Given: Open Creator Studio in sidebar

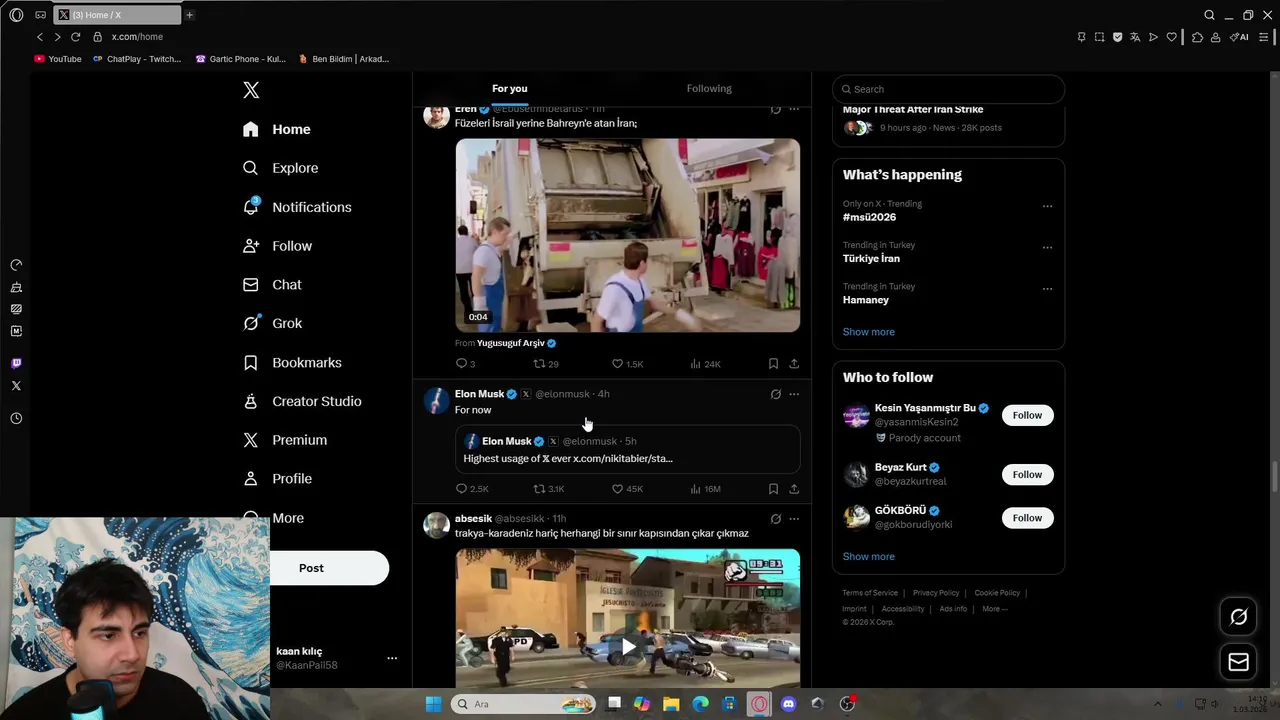Looking at the screenshot, I should (x=302, y=401).
